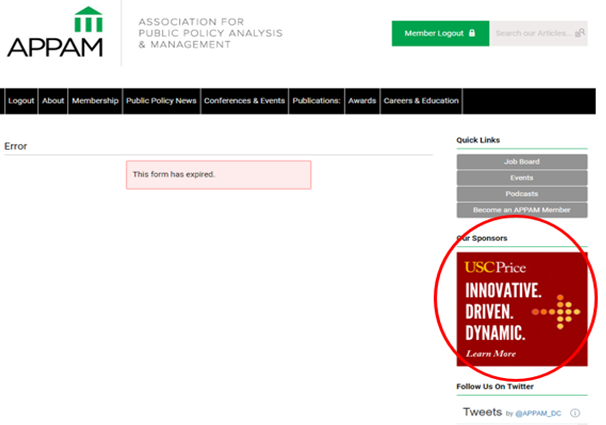Click the Error heading text
Image resolution: width=606 pixels, height=425 pixels.
15,146
